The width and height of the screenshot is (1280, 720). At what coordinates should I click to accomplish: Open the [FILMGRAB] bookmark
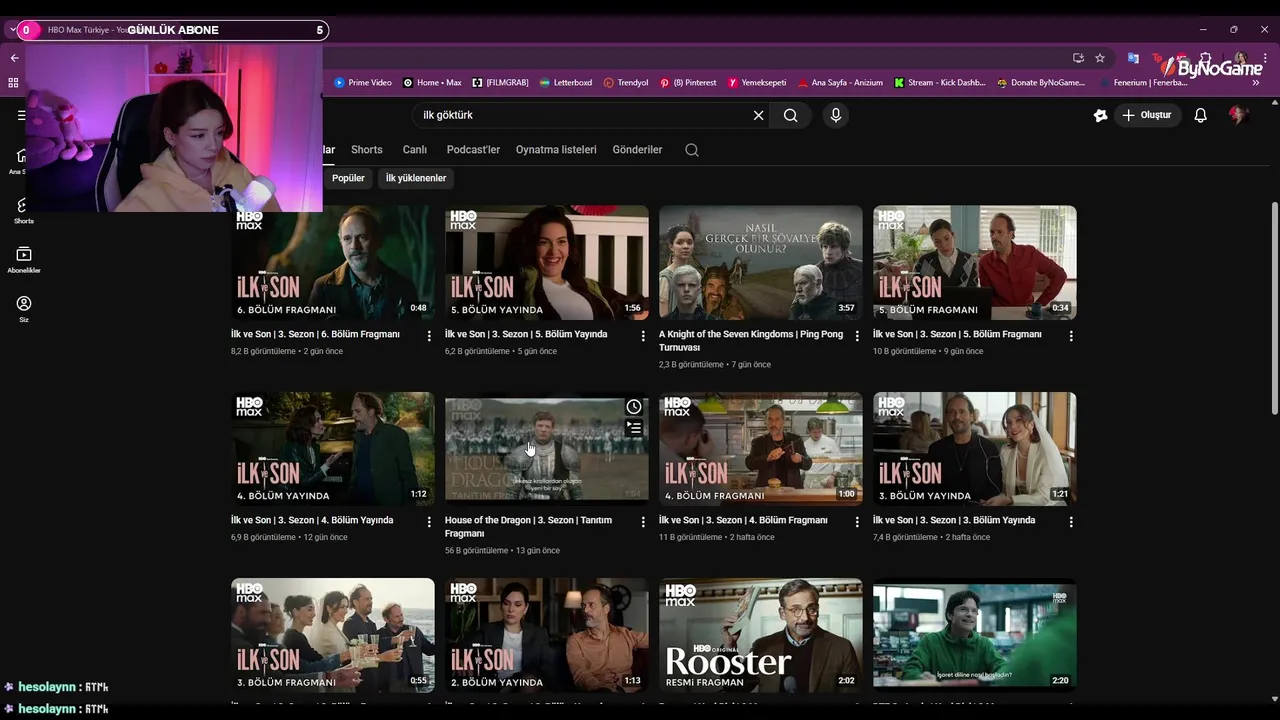pyautogui.click(x=500, y=83)
